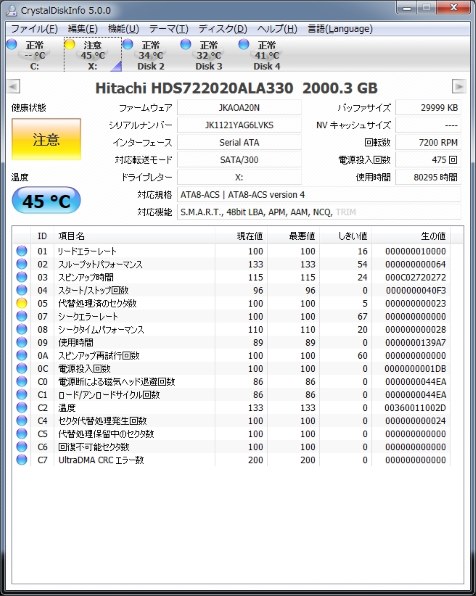The width and height of the screenshot is (476, 596).
Task: Click the 最悪値 column header
Action: [x=294, y=236]
